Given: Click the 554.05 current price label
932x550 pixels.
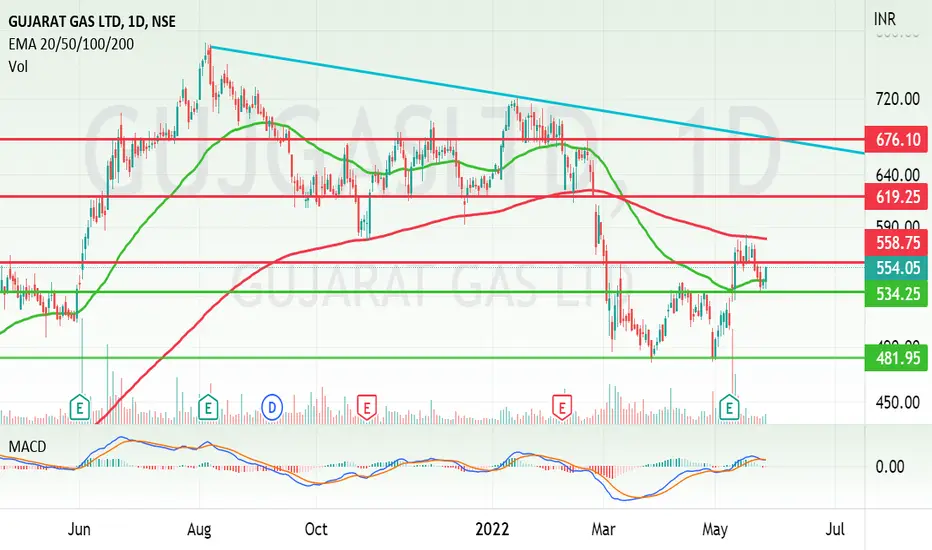Looking at the screenshot, I should coord(896,268).
